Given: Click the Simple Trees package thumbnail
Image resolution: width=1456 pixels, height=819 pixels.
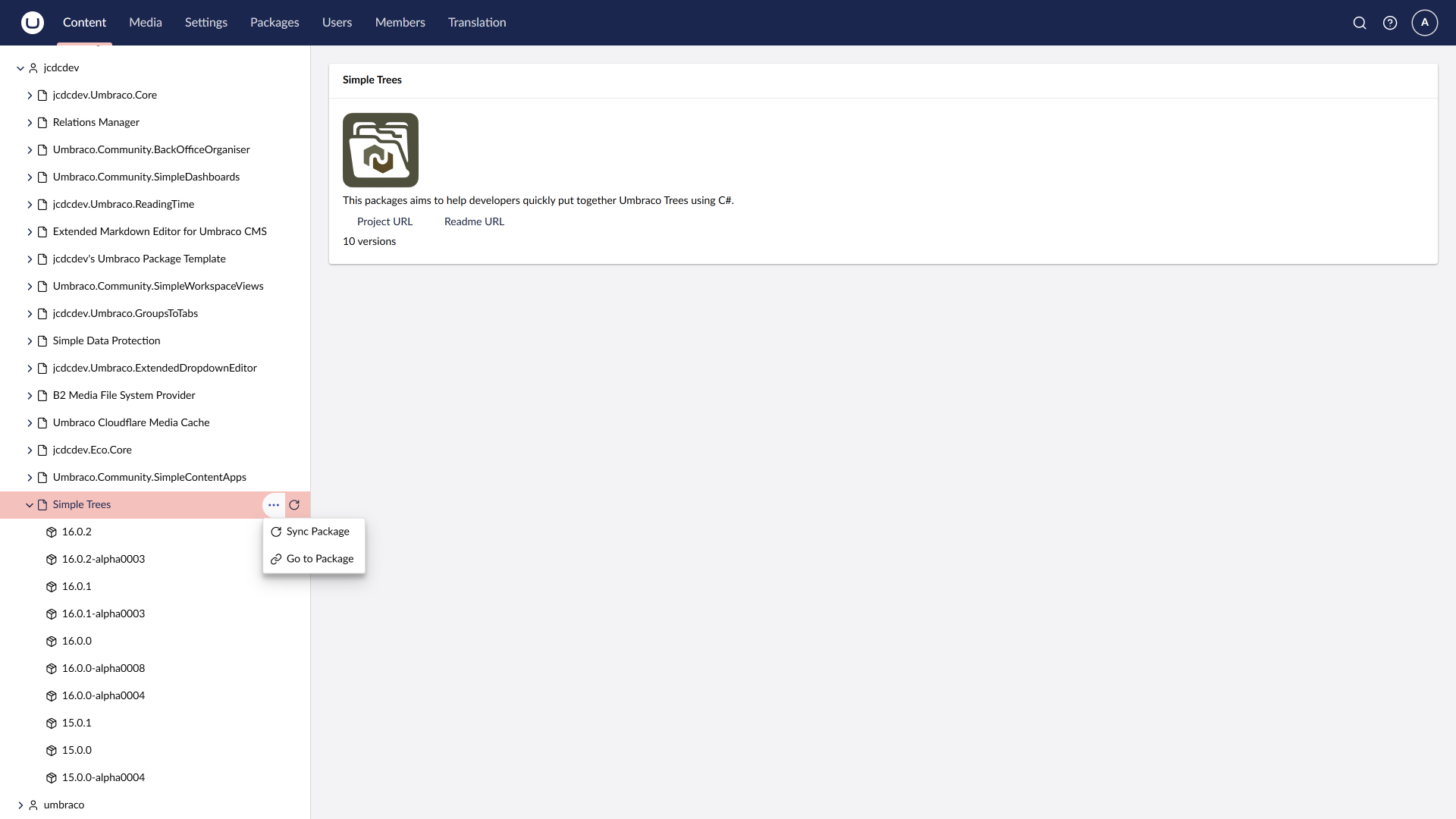Looking at the screenshot, I should [380, 149].
